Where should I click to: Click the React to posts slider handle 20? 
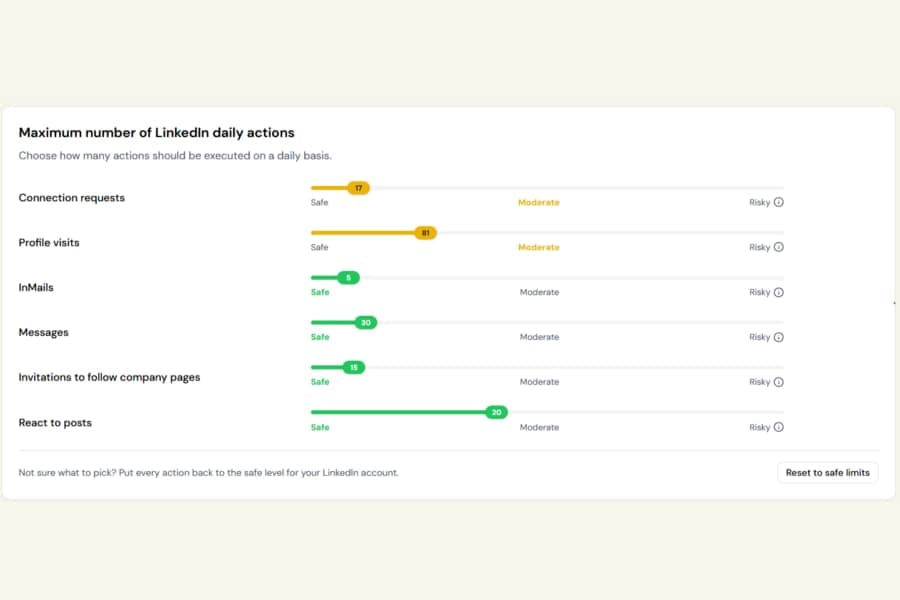coord(496,412)
